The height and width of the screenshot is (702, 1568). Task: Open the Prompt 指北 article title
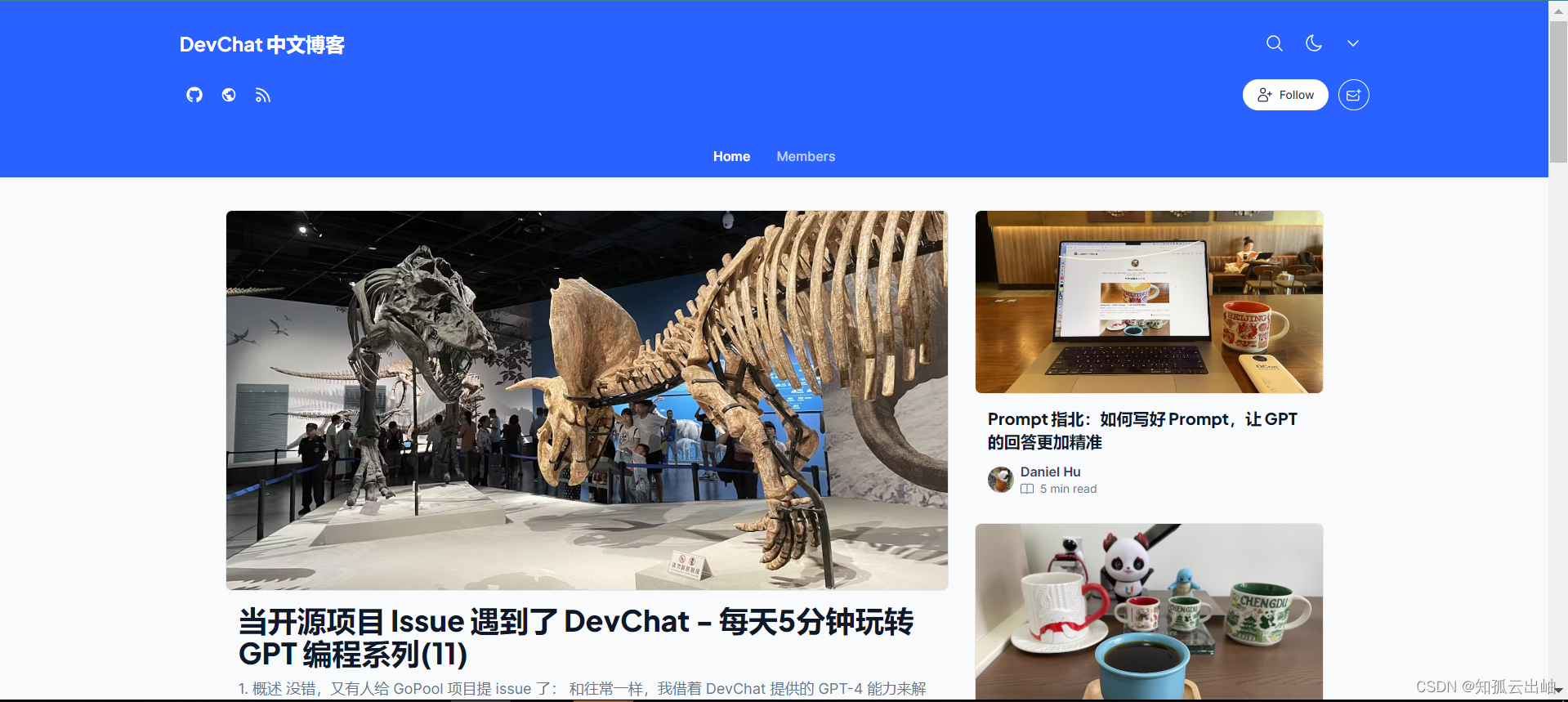tap(1142, 431)
